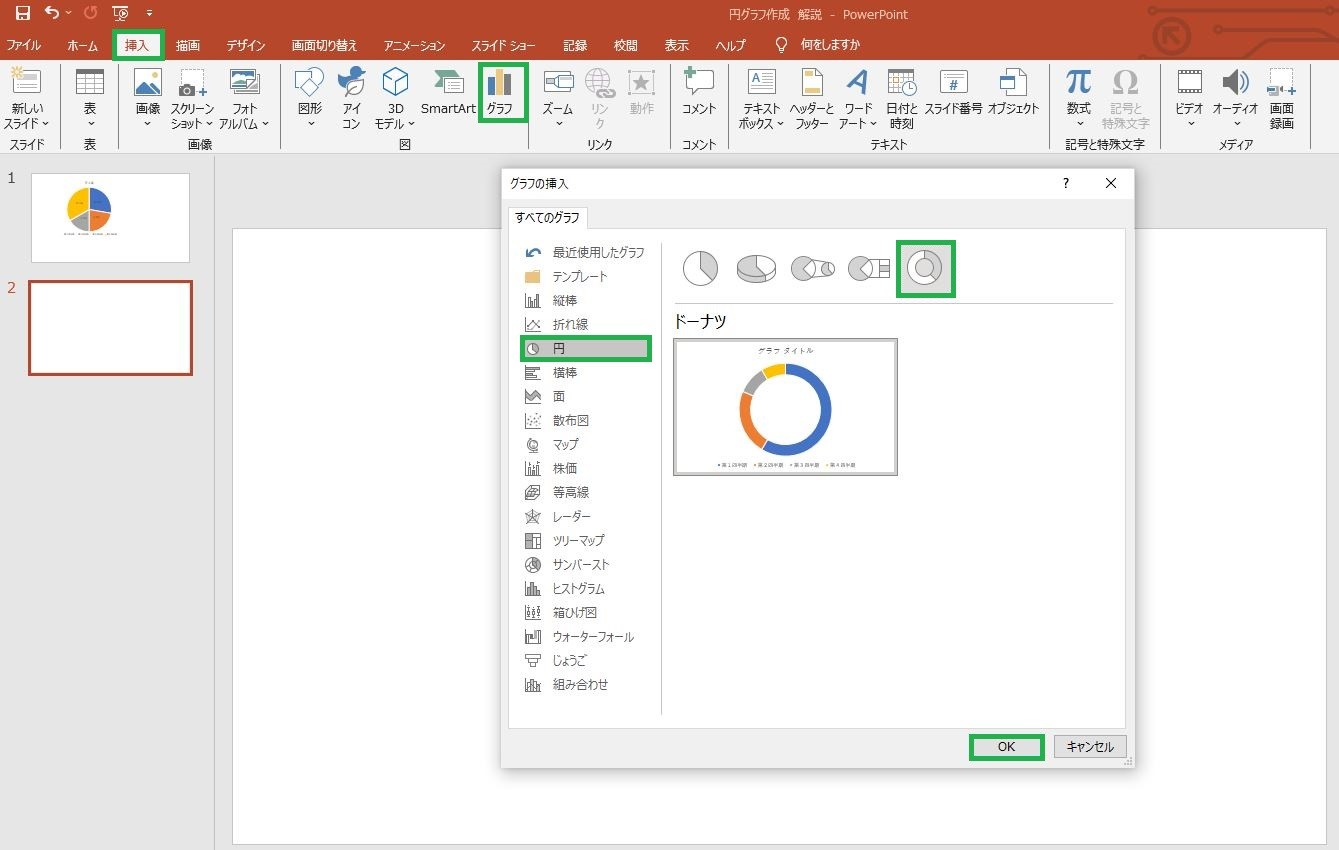Click the コメント icon
Image resolution: width=1339 pixels, height=850 pixels.
tap(699, 83)
